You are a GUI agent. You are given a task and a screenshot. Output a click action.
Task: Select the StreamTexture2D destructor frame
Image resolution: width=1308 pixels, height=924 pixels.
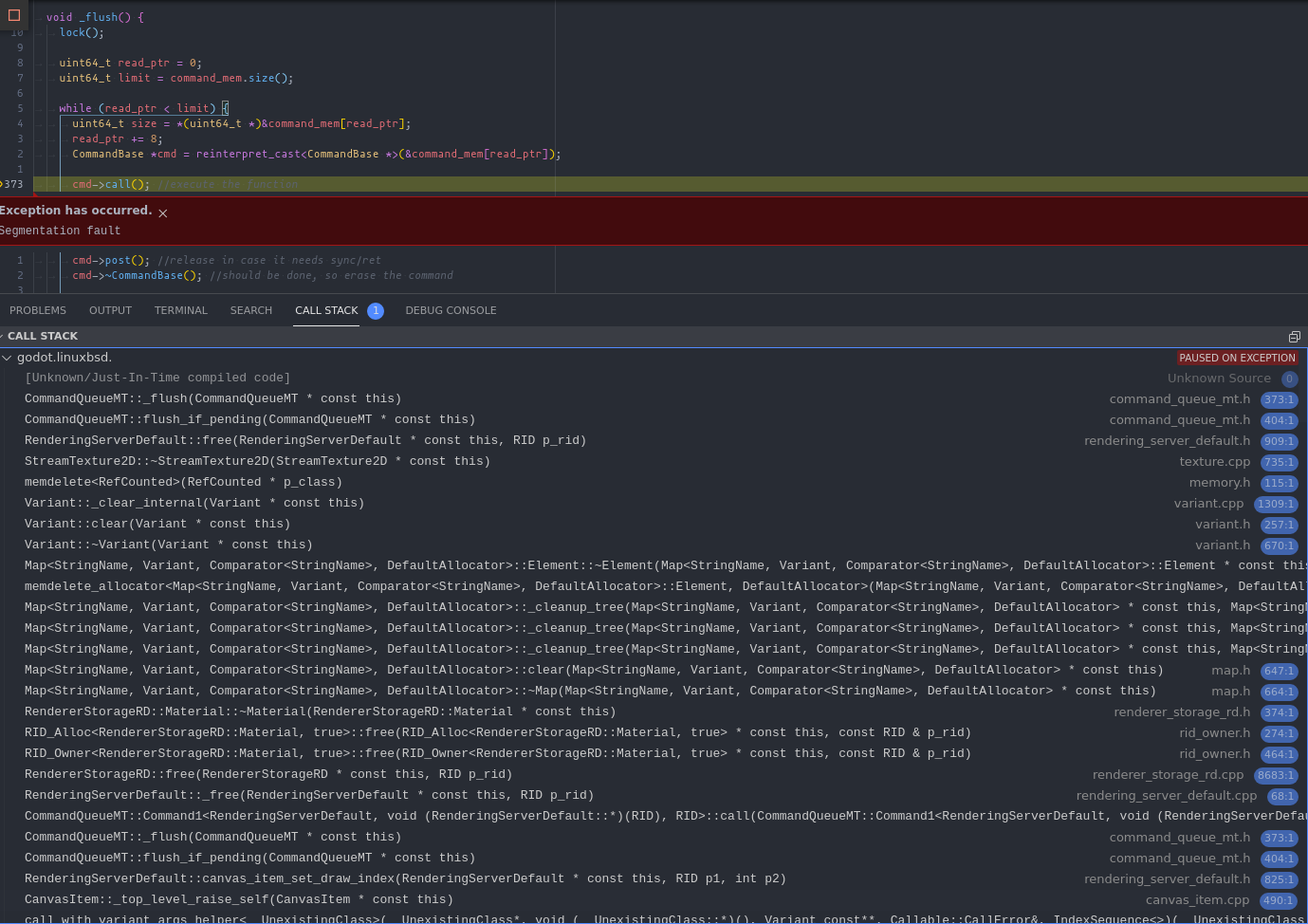[x=654, y=462]
